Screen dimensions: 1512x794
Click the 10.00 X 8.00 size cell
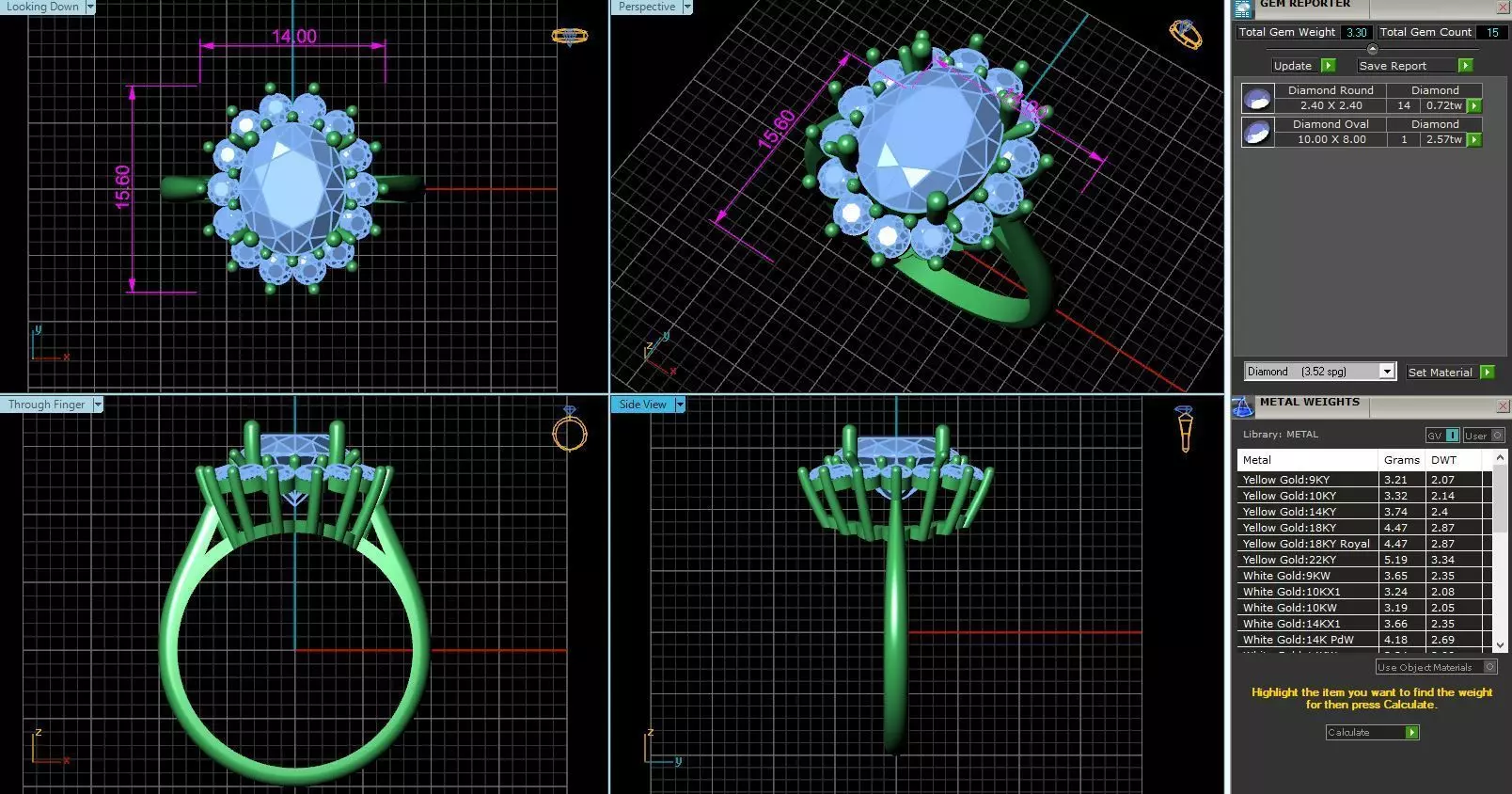[1331, 139]
